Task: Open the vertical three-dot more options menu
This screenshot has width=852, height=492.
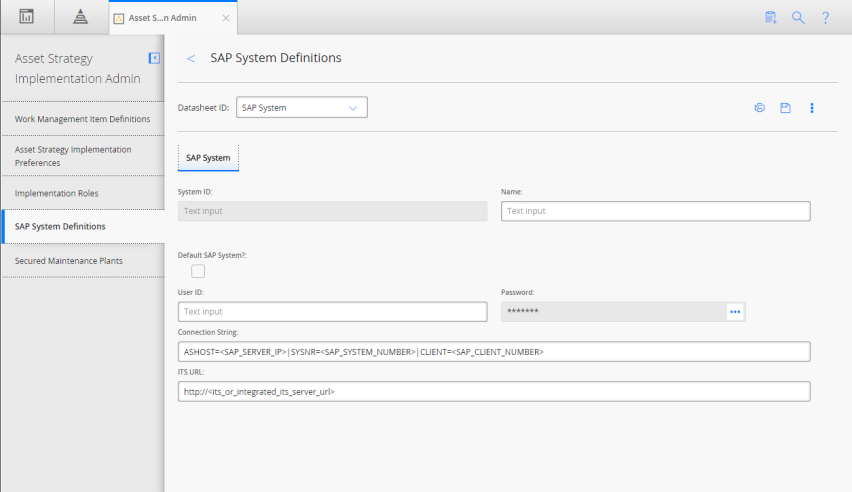Action: (812, 108)
